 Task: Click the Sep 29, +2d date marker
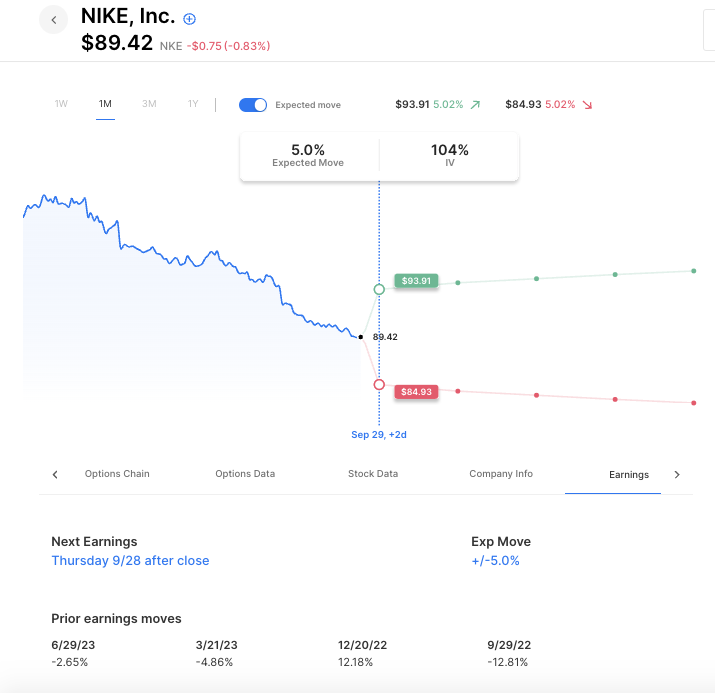(x=379, y=435)
